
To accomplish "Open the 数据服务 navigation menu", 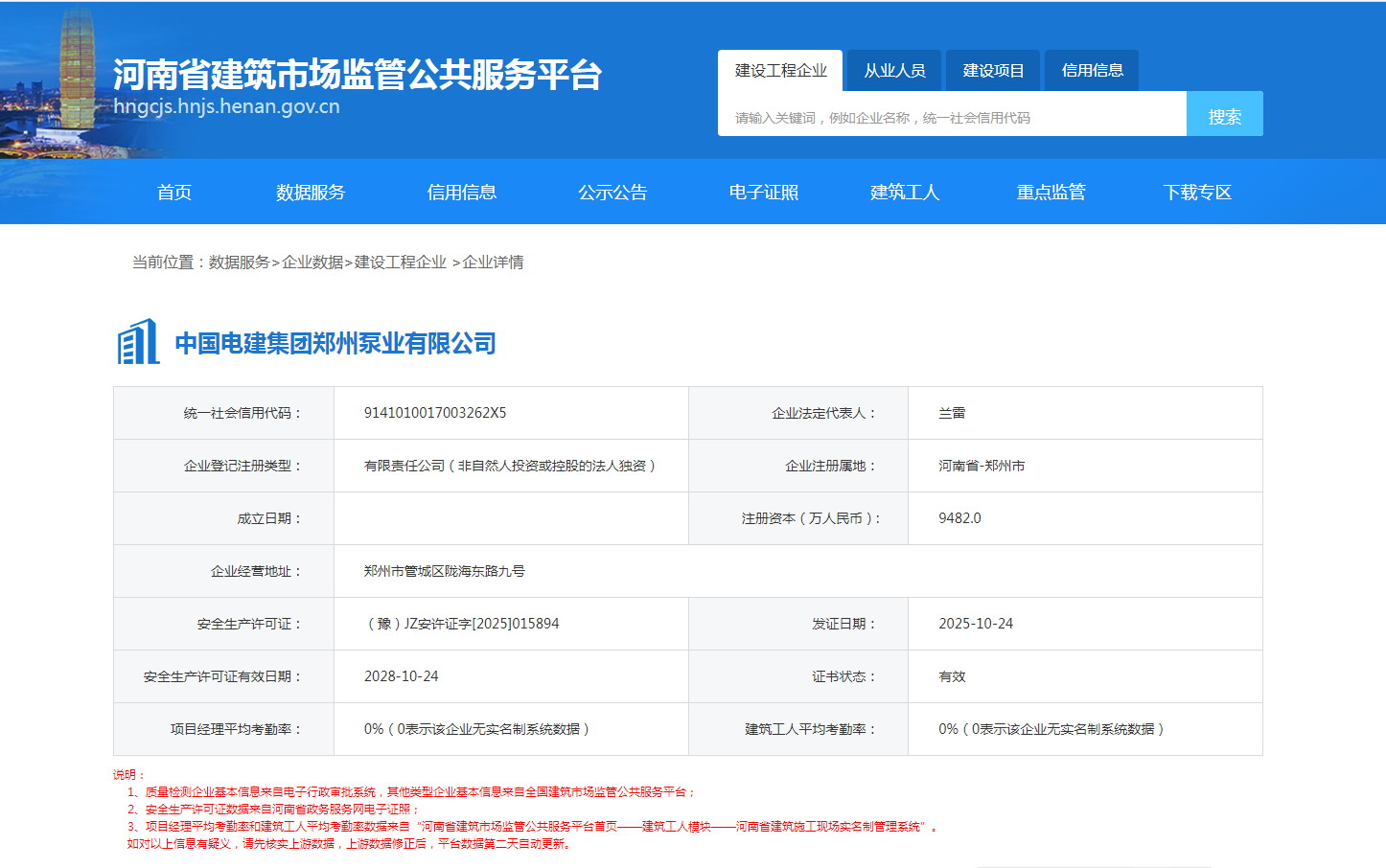I will pyautogui.click(x=311, y=193).
